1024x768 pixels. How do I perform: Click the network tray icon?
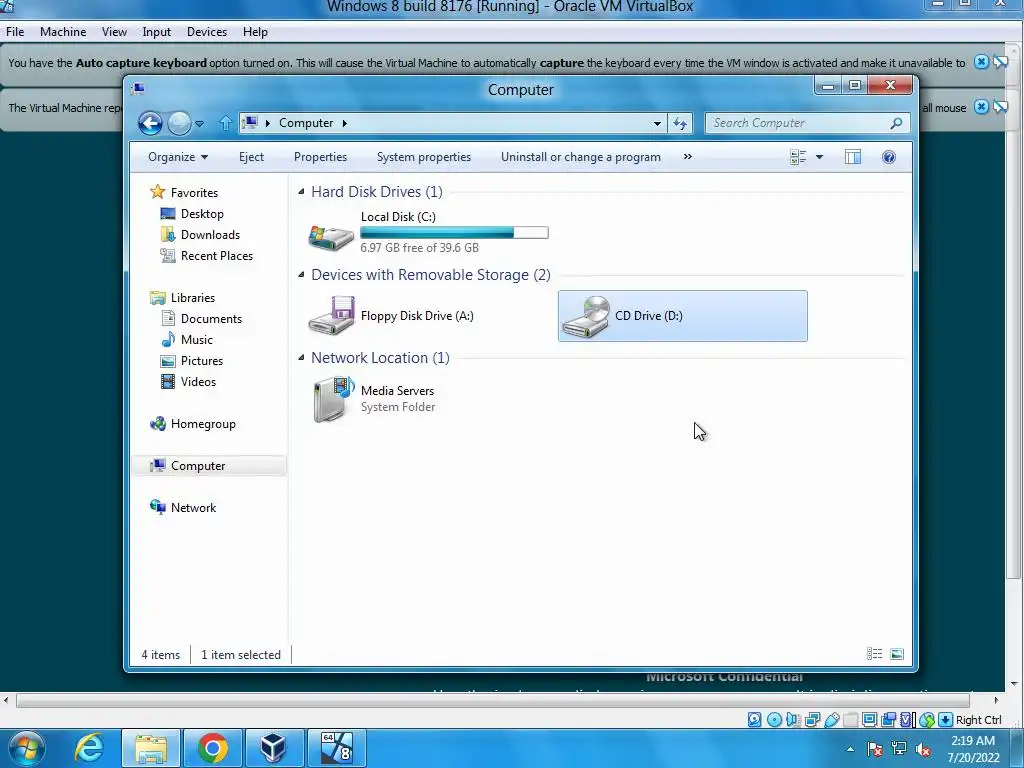899,749
